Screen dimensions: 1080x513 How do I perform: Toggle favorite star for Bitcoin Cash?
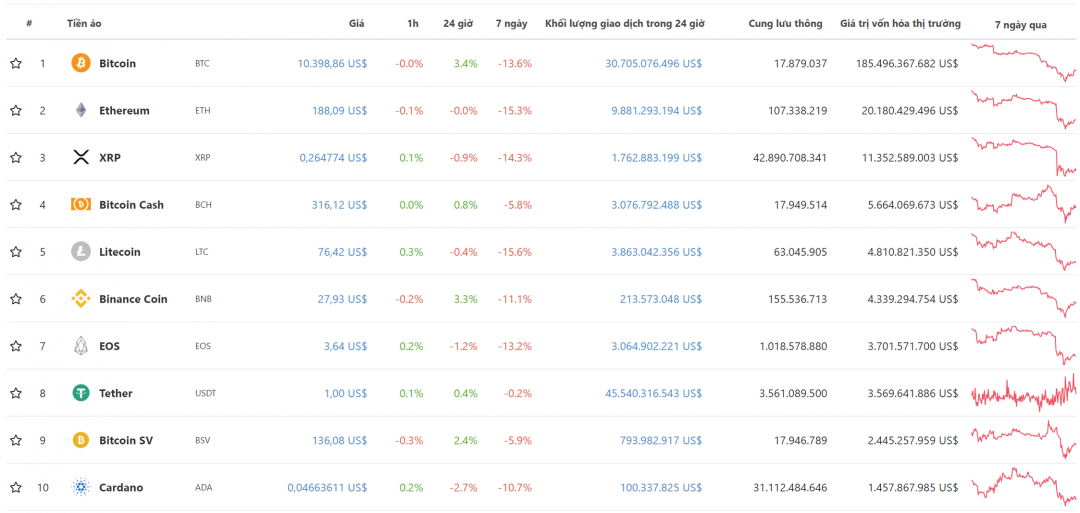(x=16, y=205)
